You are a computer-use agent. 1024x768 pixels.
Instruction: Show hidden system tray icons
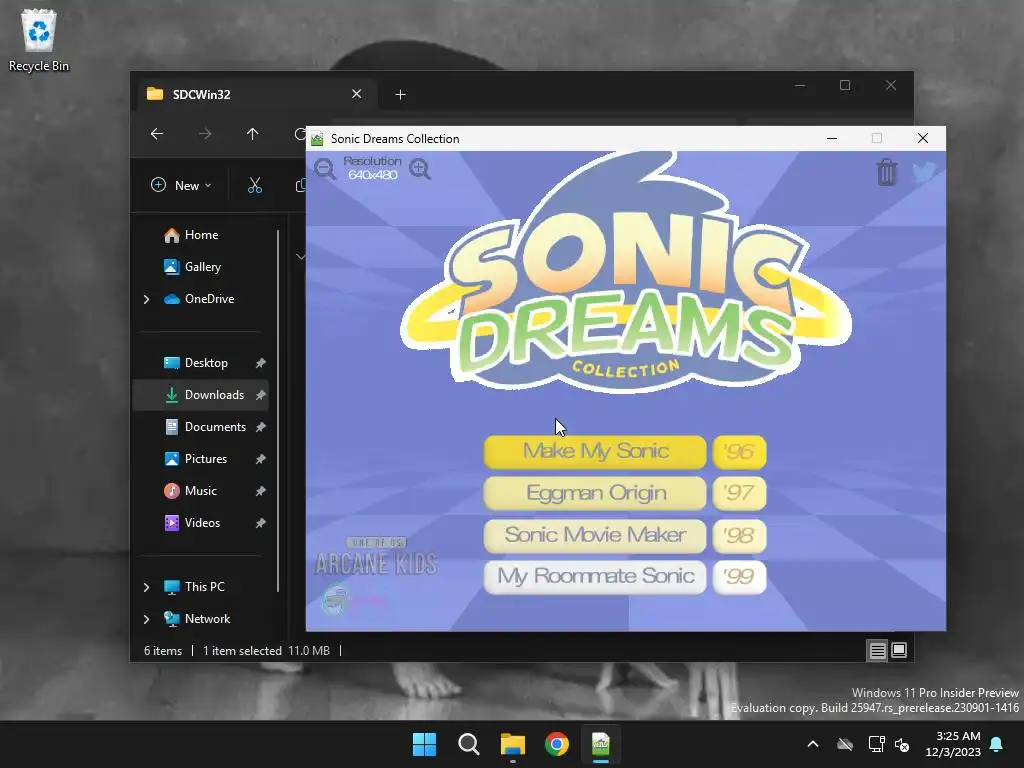813,744
